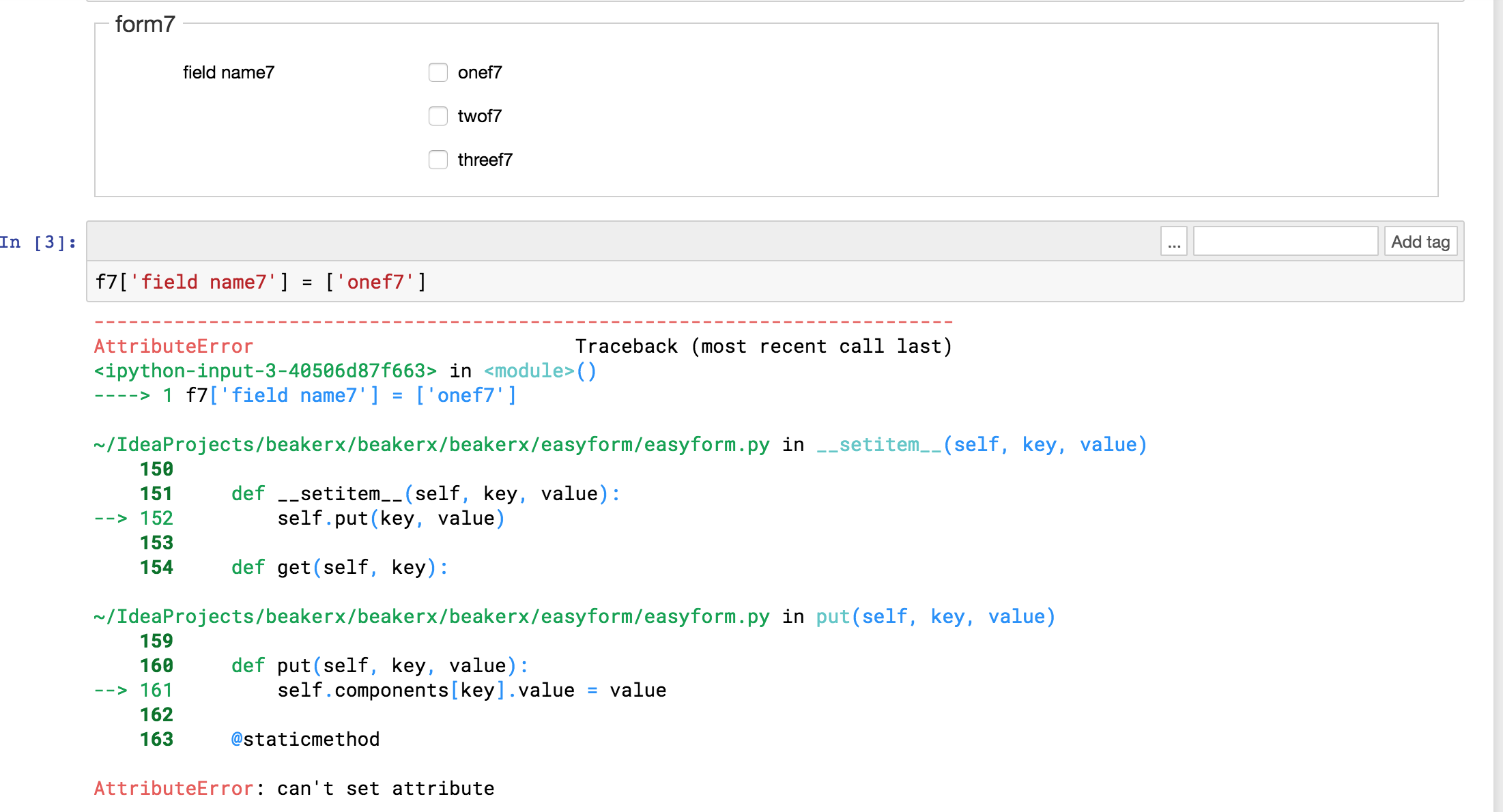Check the threef7 checkbox
This screenshot has width=1503, height=812.
438,160
